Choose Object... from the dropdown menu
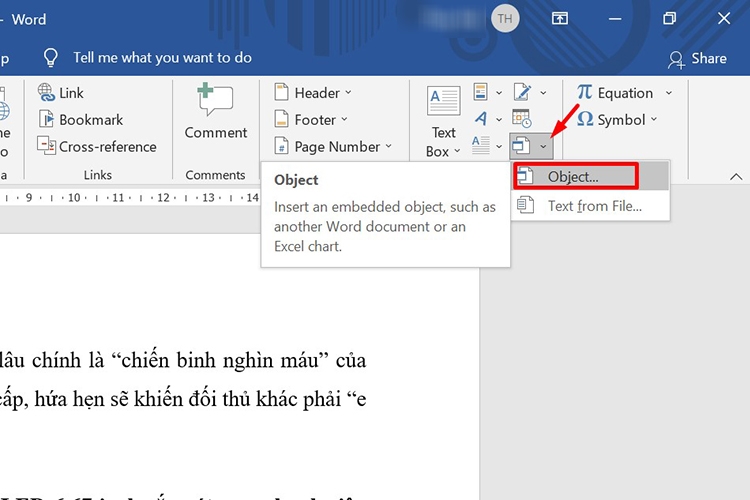750x500 pixels. click(589, 177)
